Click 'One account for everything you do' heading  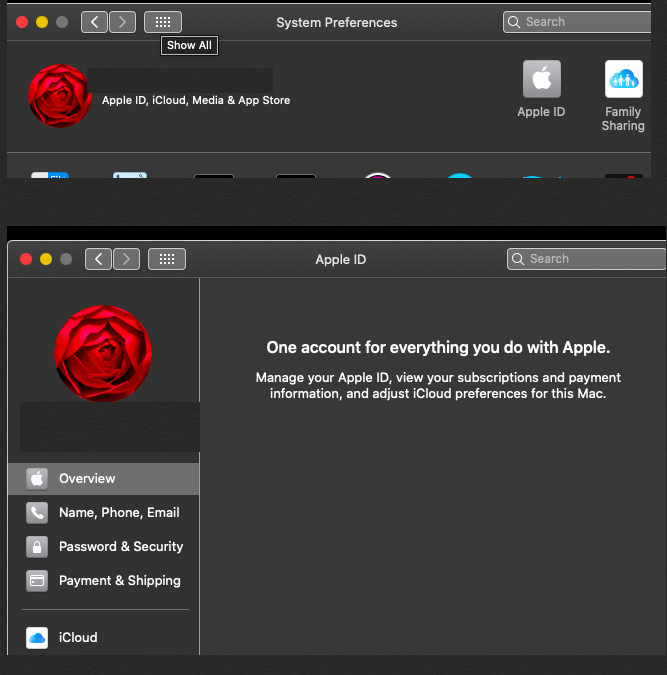click(x=438, y=347)
